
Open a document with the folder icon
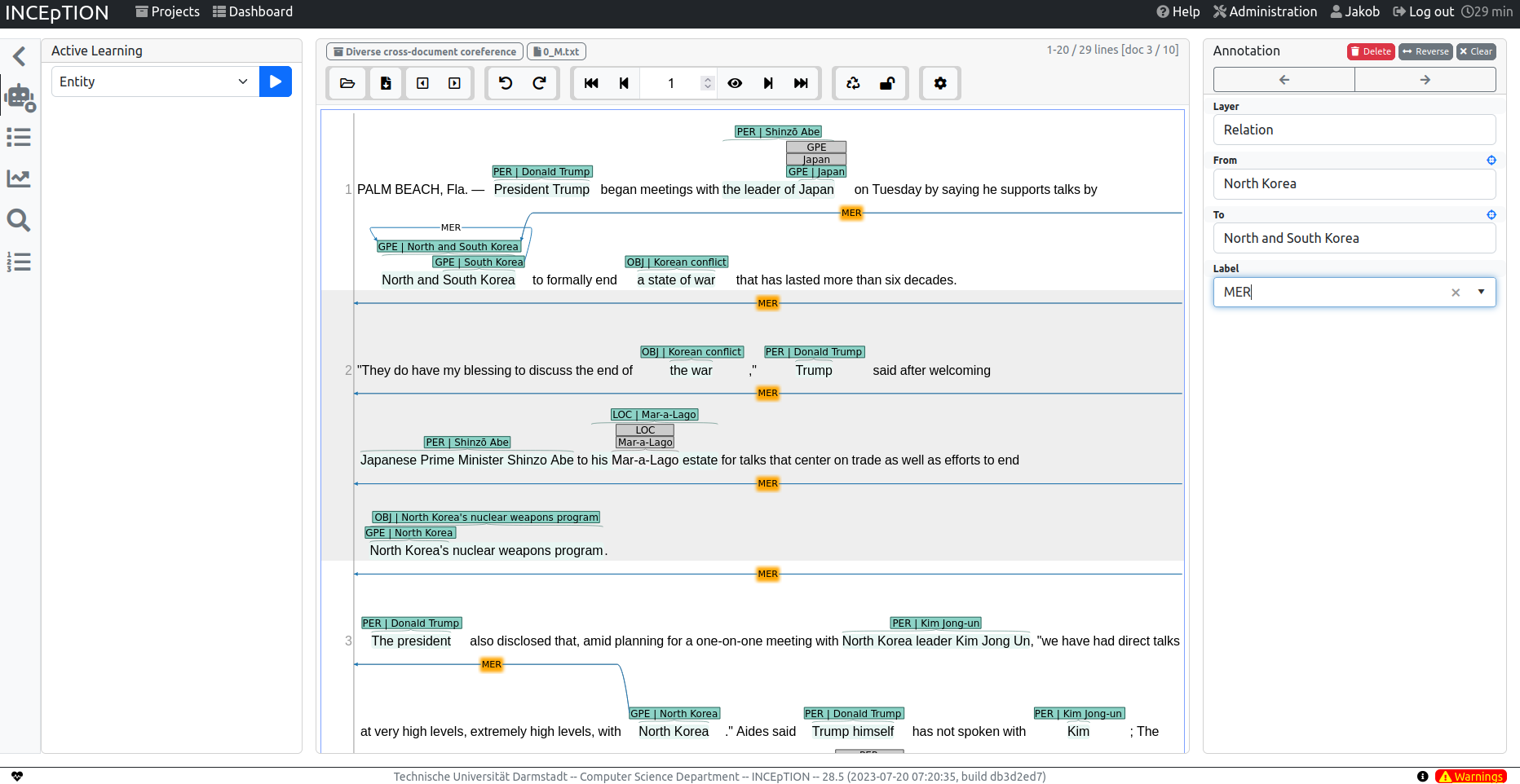coord(347,83)
